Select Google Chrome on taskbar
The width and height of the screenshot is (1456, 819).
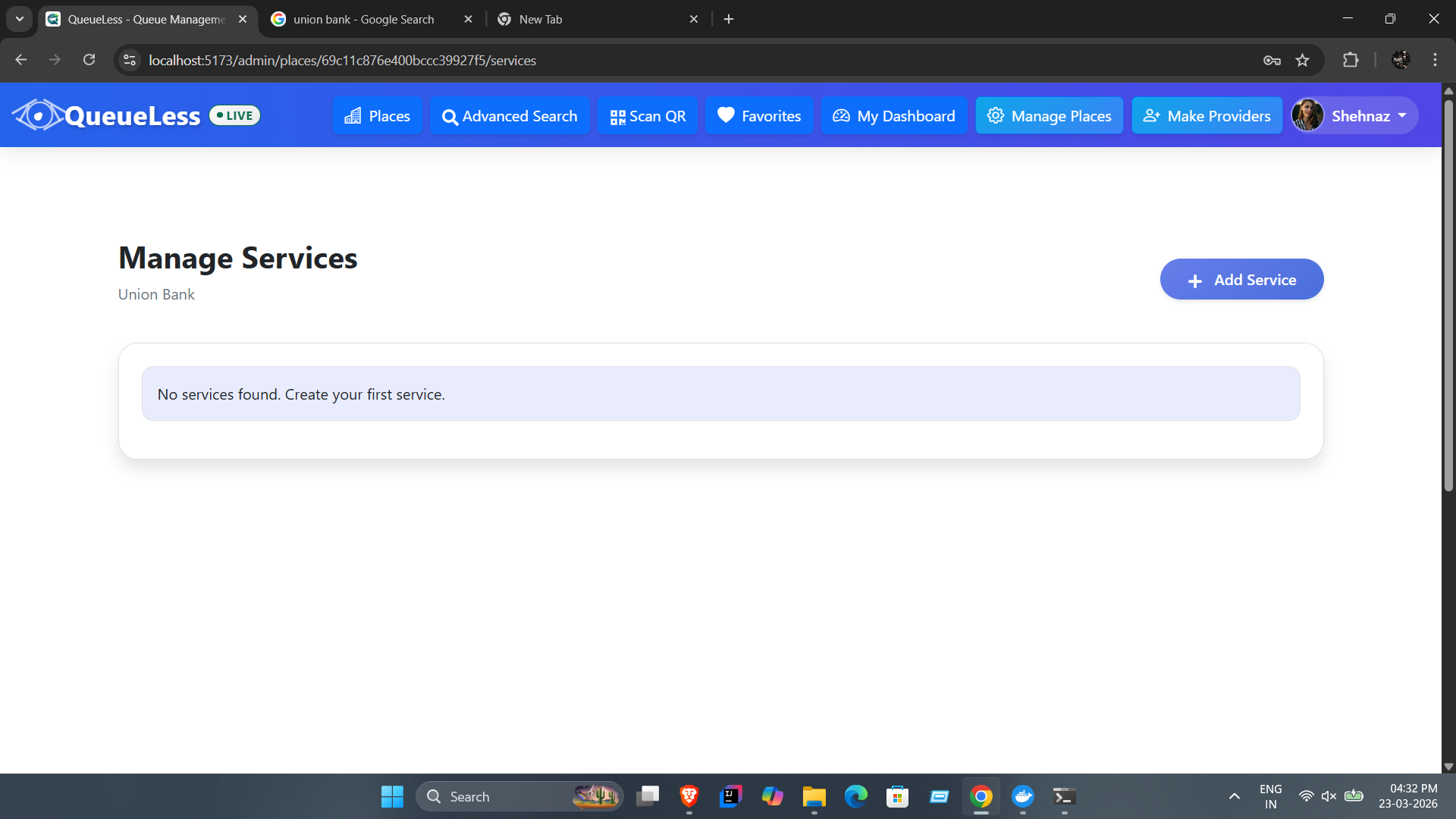[x=981, y=796]
